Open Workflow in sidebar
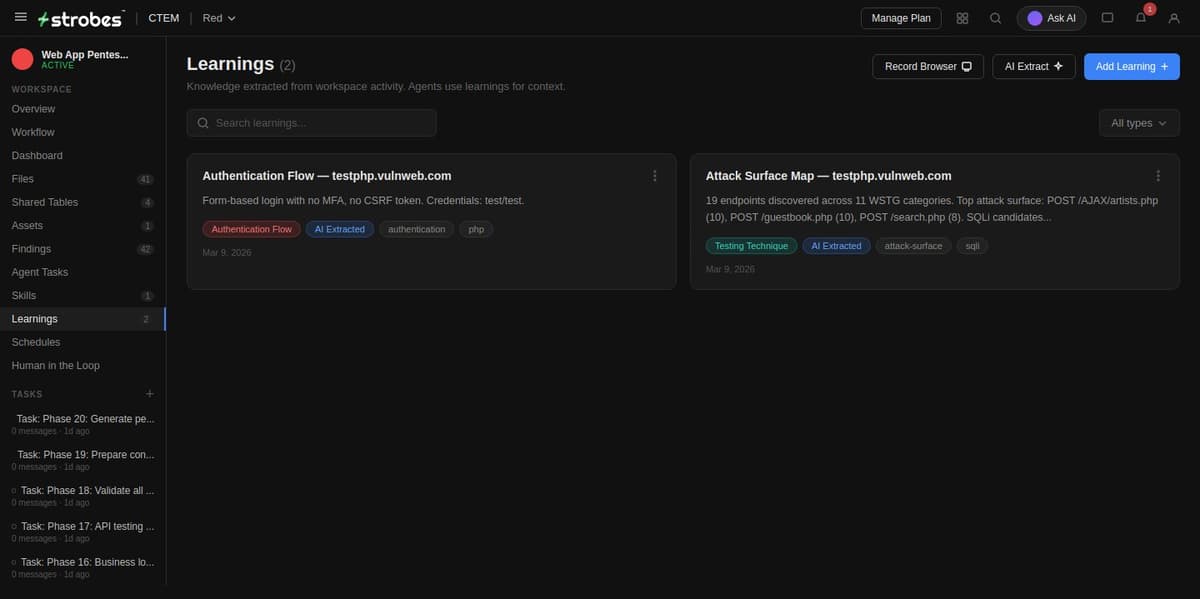 pos(83,132)
